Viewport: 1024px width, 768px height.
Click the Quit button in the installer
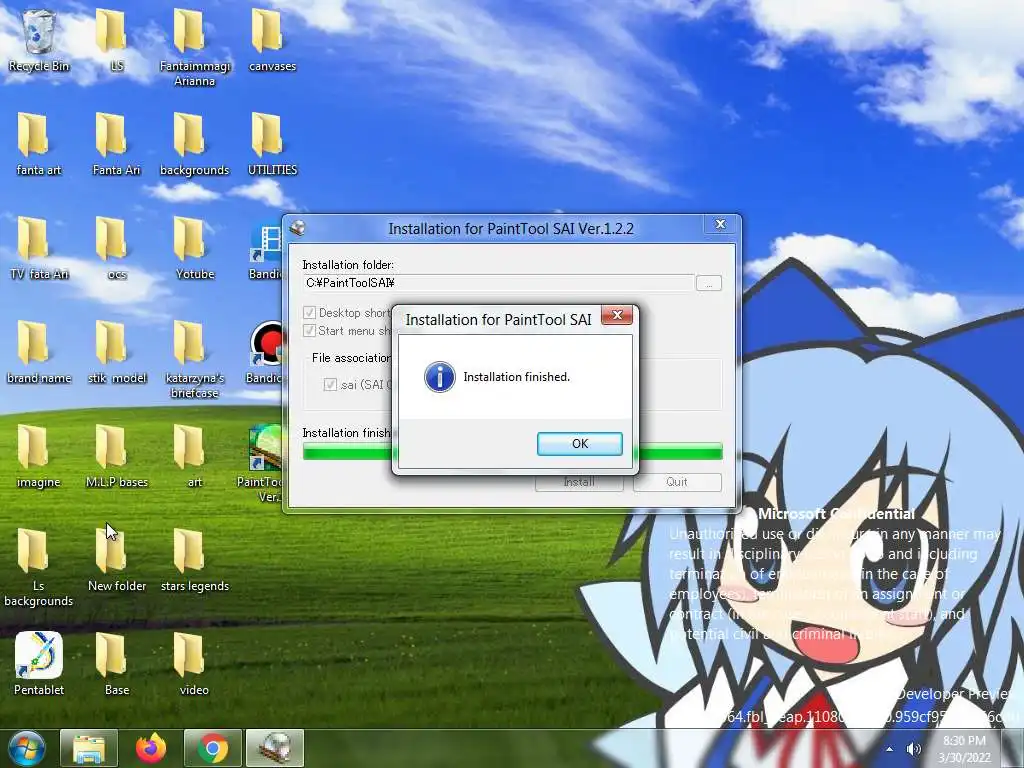677,482
